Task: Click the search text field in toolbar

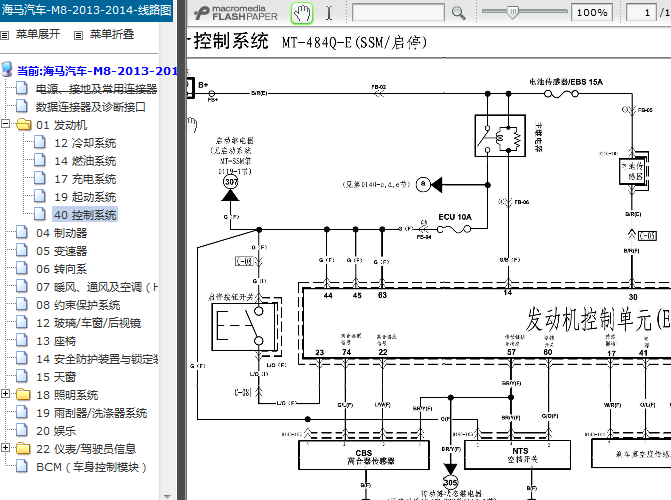Action: [398, 12]
